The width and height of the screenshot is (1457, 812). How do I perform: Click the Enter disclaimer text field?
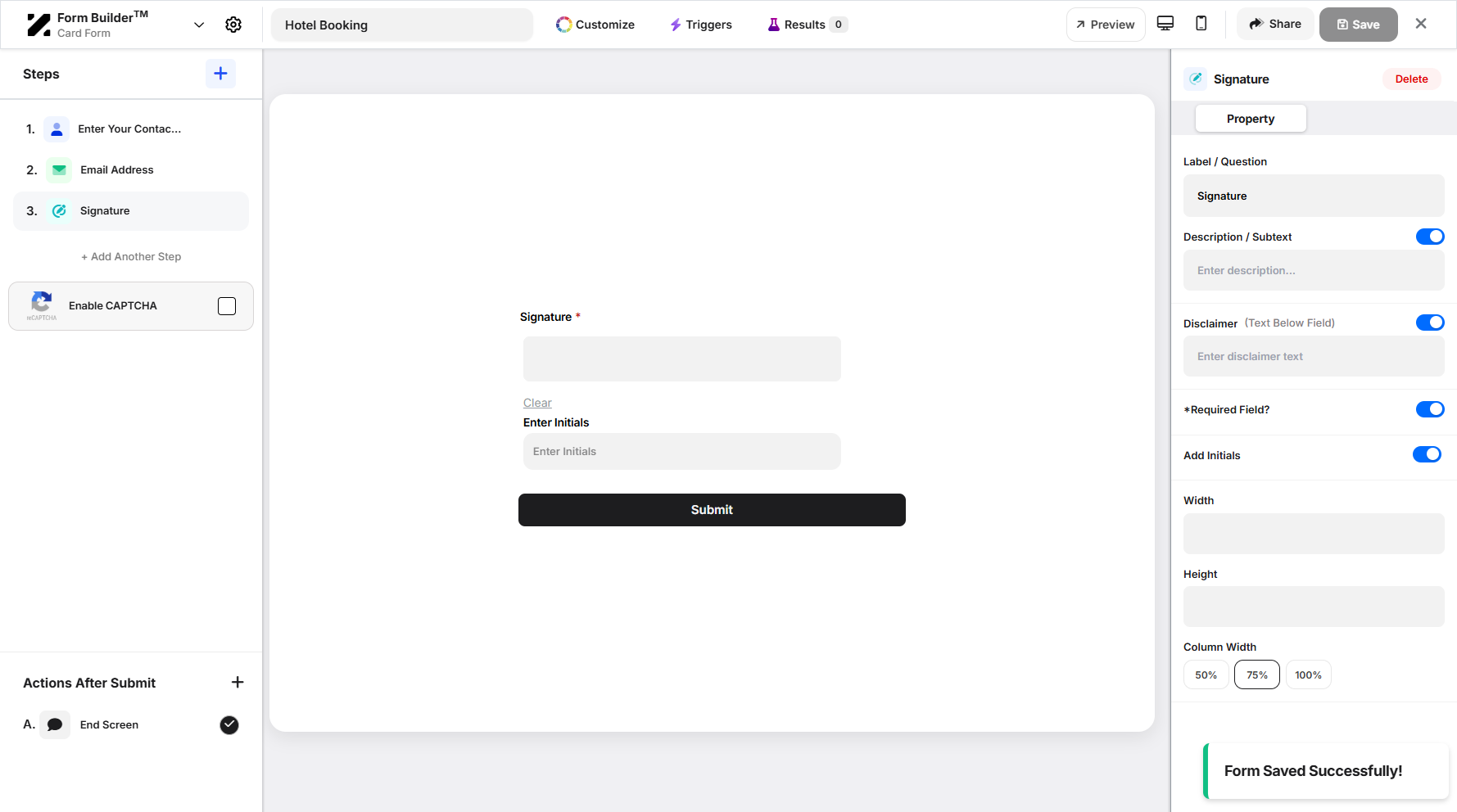(1314, 356)
